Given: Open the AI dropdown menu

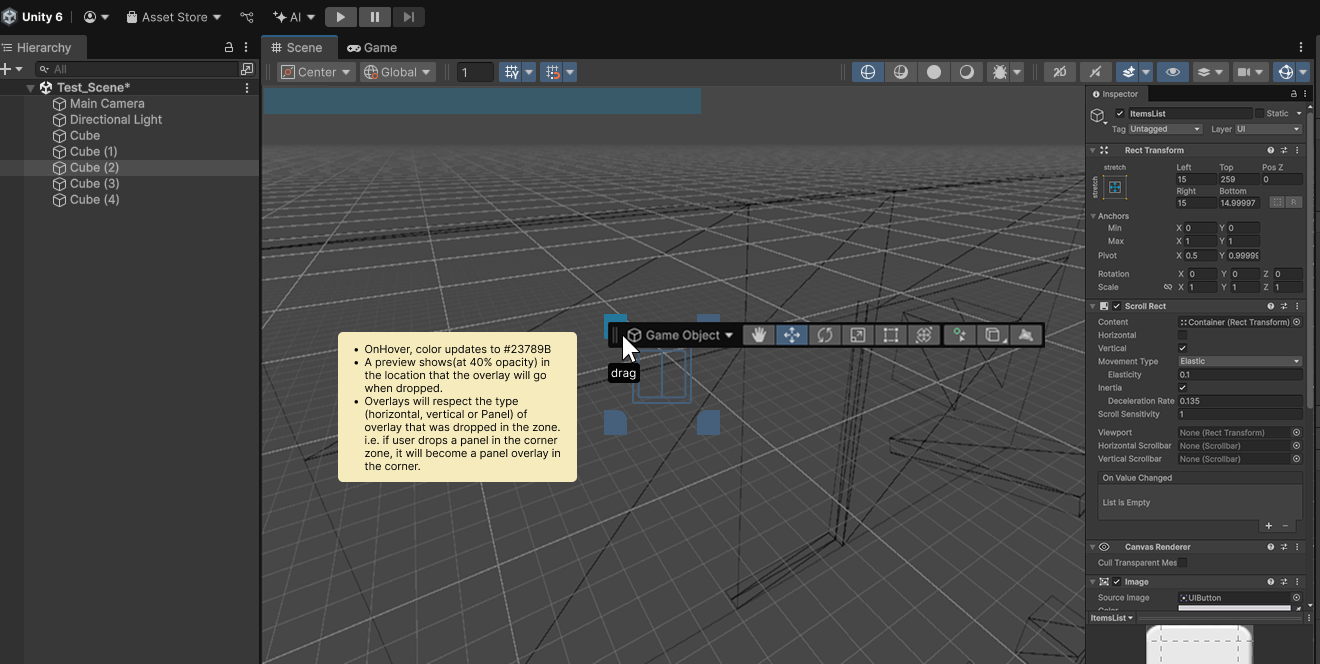Looking at the screenshot, I should point(294,17).
